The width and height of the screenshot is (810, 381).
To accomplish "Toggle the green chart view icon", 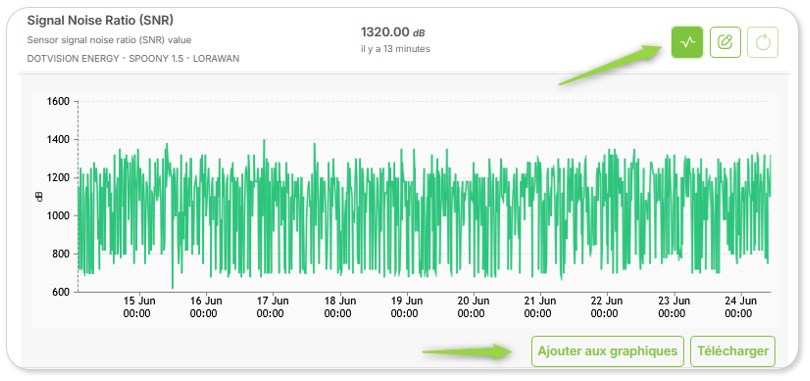I will point(687,42).
